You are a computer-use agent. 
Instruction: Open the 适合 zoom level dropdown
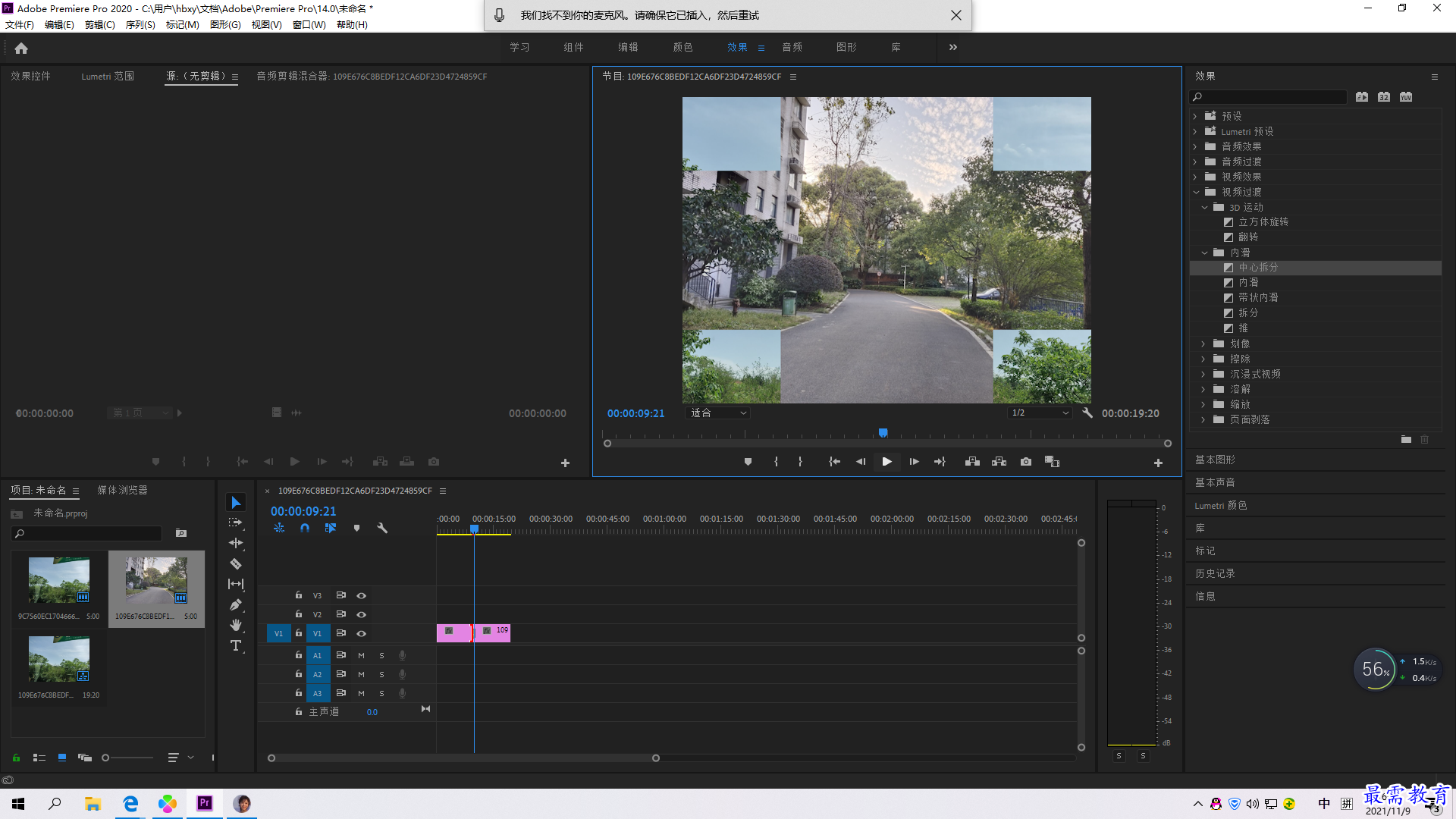click(717, 413)
